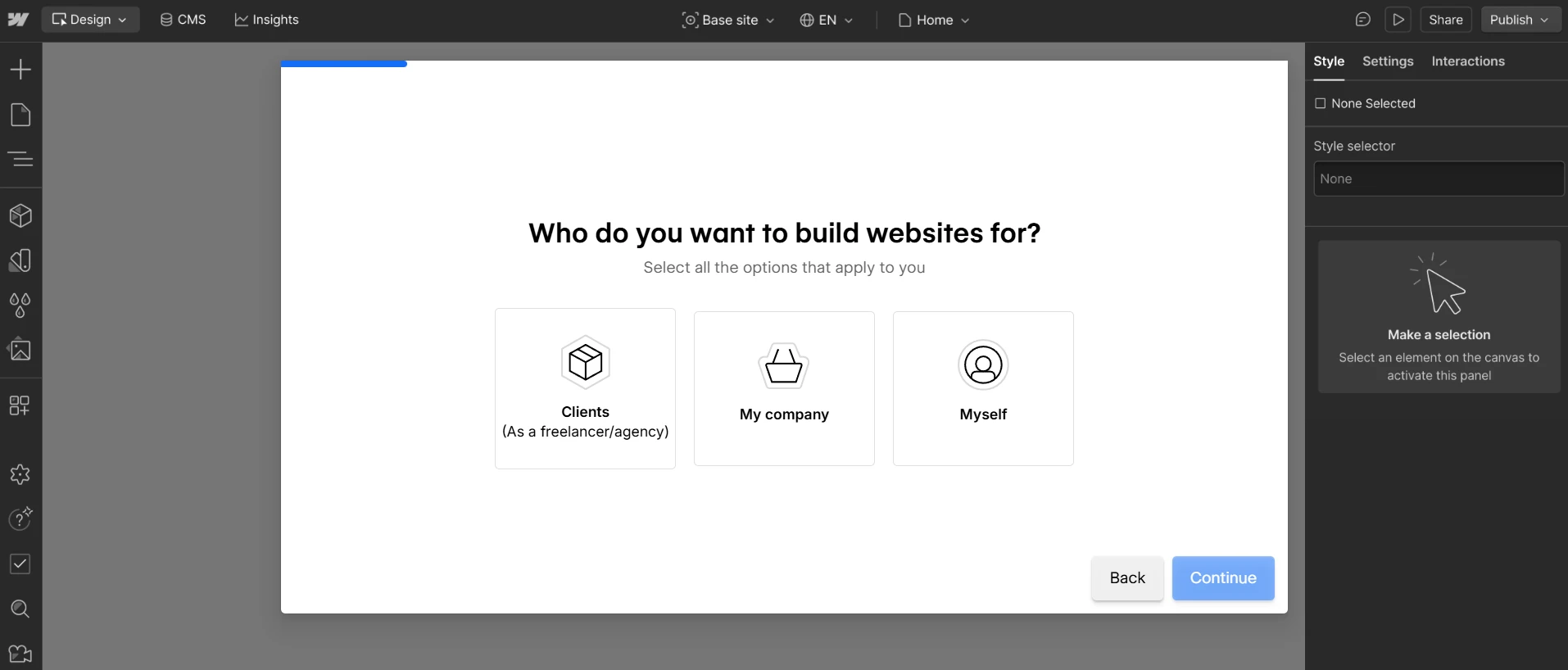The height and width of the screenshot is (670, 1568).
Task: Click the None Selected checkbox icon
Action: click(x=1321, y=103)
